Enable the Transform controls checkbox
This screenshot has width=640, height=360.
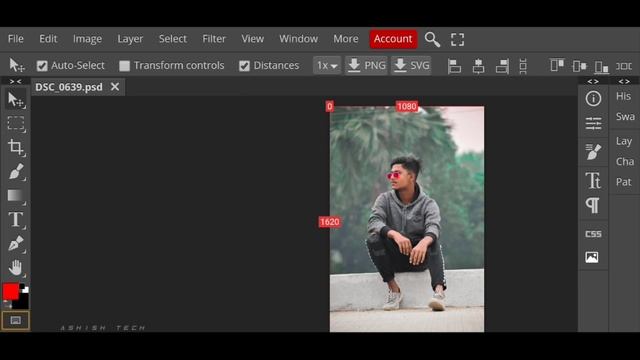(124, 66)
